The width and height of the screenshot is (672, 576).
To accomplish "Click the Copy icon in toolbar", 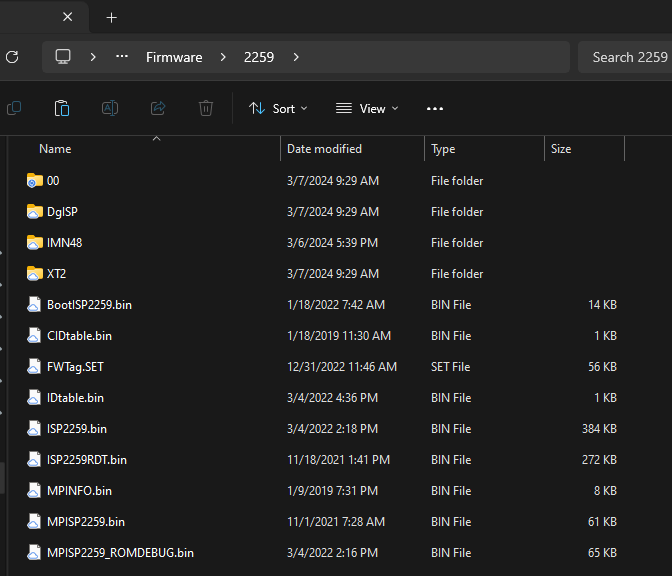I will click(14, 108).
